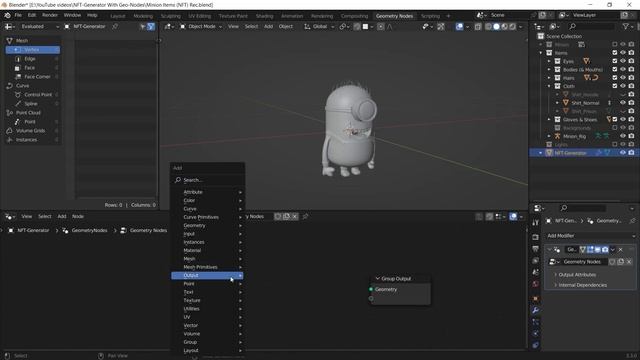Open Tool properties tab icon
The width and height of the screenshot is (640, 360).
(536, 222)
